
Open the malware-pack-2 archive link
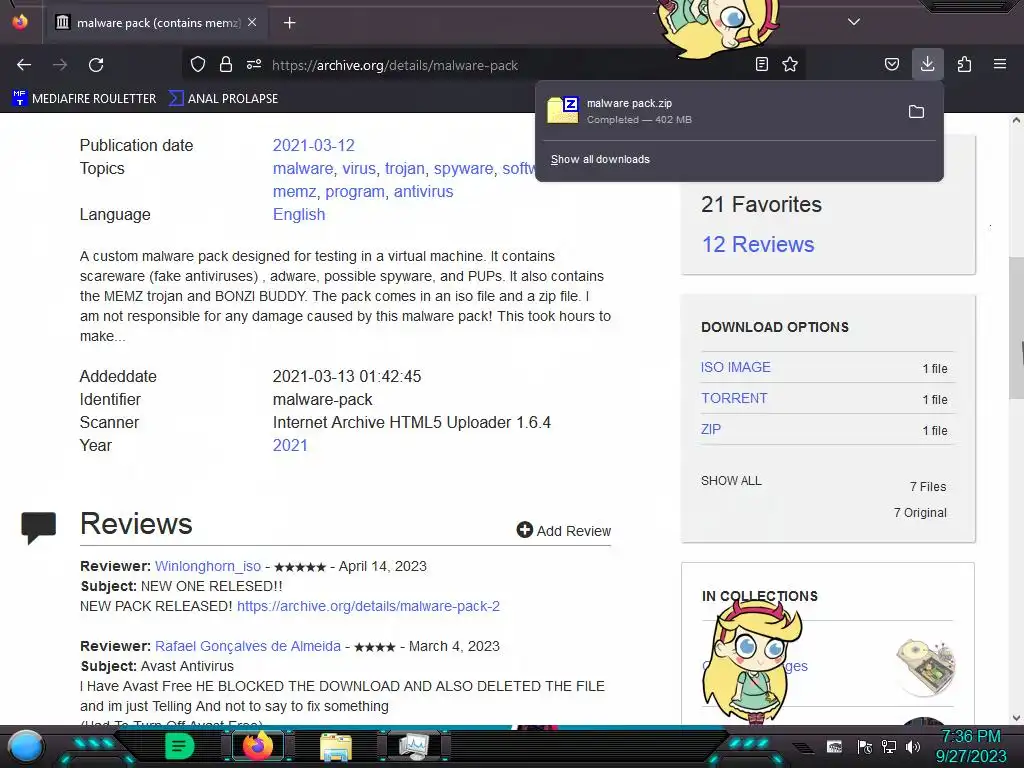tap(368, 606)
